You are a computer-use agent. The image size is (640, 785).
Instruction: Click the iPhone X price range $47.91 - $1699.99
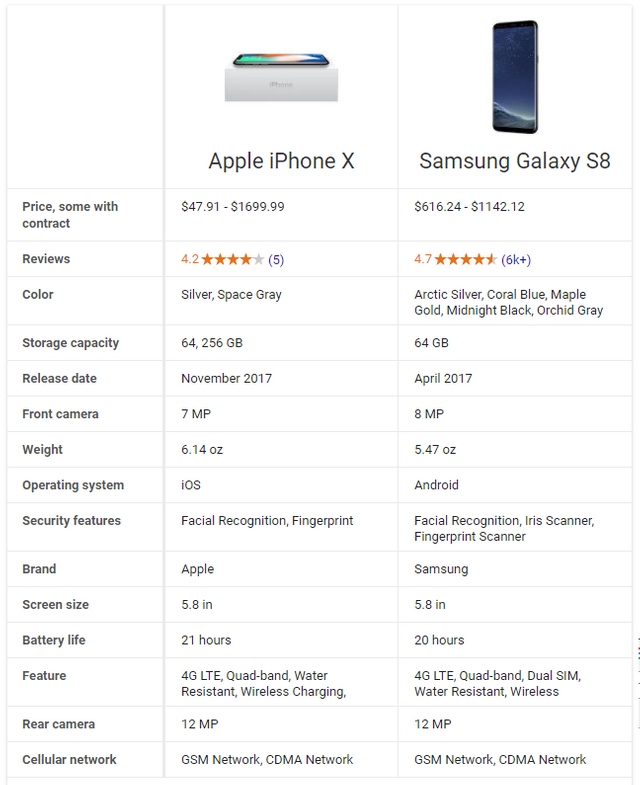click(233, 207)
